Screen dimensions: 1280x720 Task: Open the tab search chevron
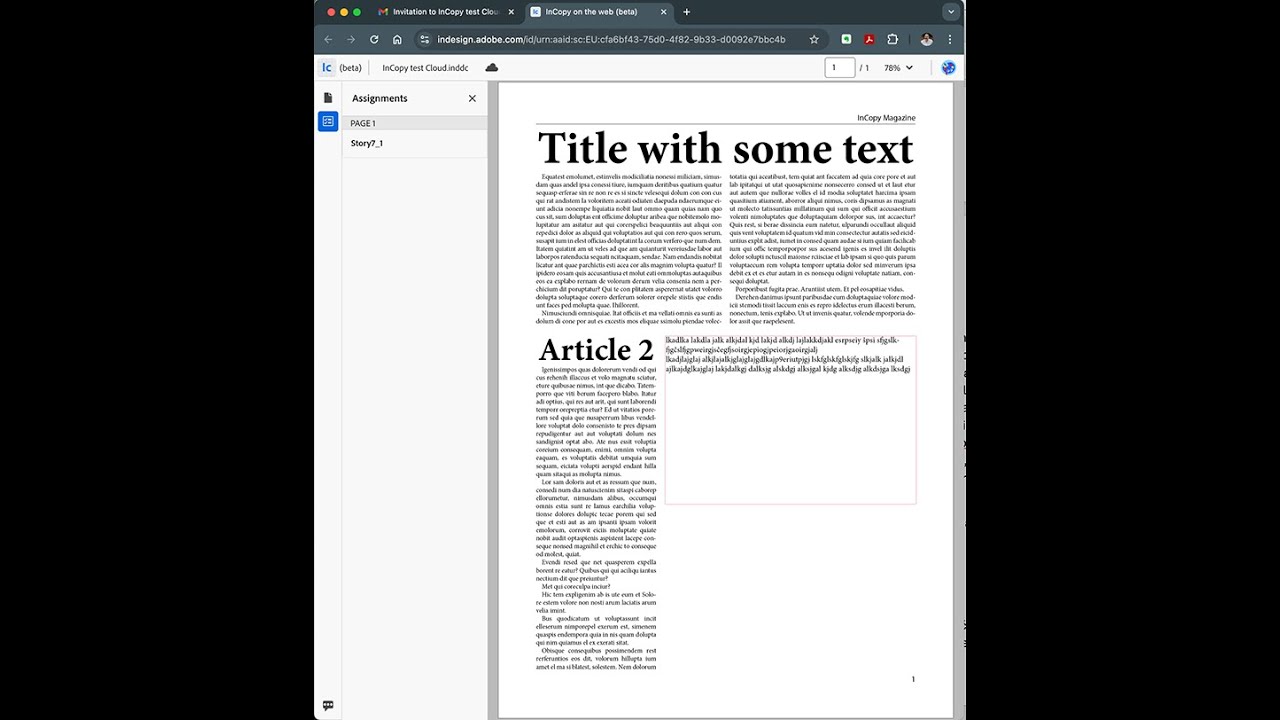tap(951, 11)
